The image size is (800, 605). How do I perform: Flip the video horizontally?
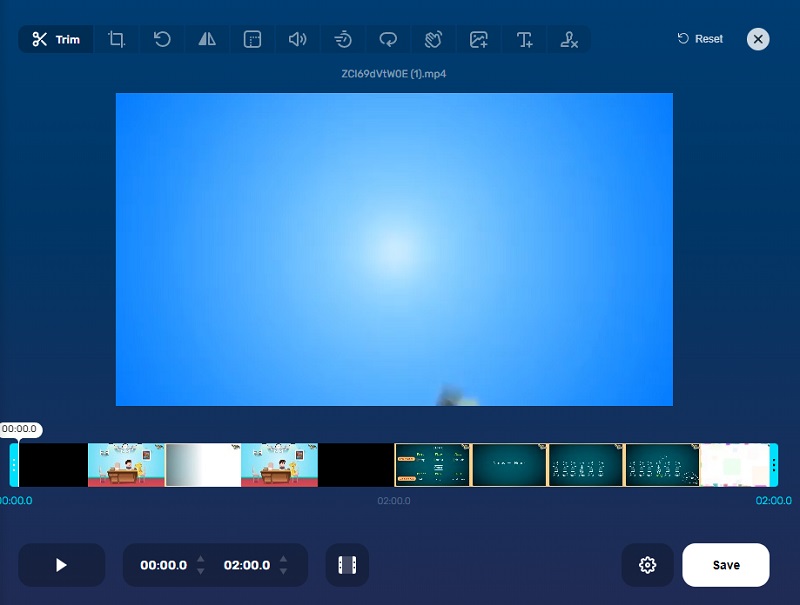pyautogui.click(x=207, y=39)
